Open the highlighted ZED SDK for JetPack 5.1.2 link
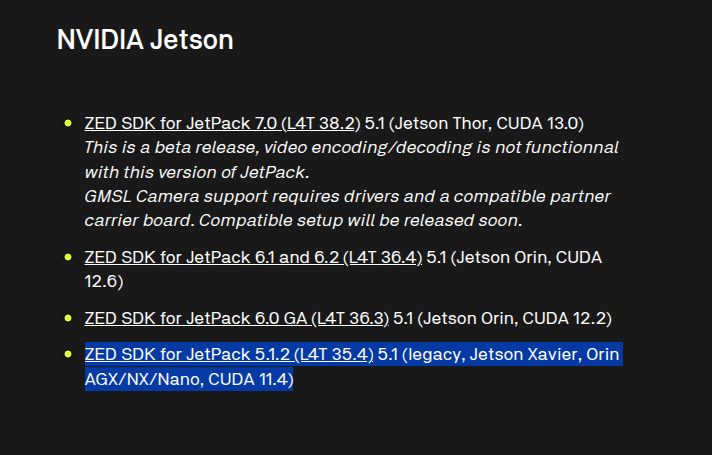The image size is (712, 455). (190, 354)
